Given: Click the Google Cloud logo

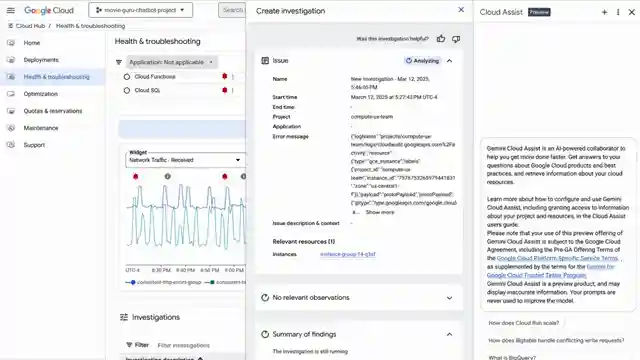Looking at the screenshot, I should click(49, 10).
